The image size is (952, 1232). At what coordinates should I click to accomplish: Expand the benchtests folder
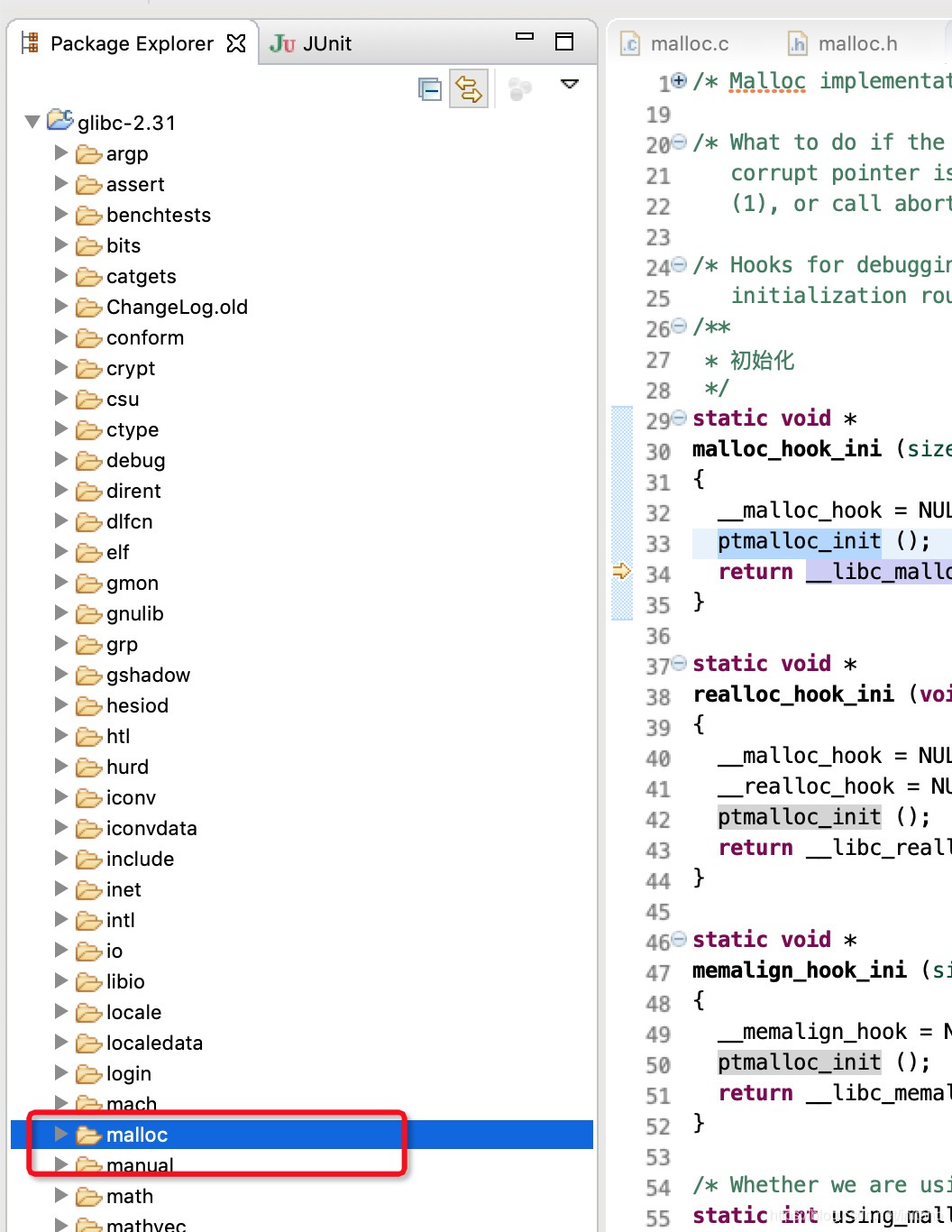click(61, 214)
